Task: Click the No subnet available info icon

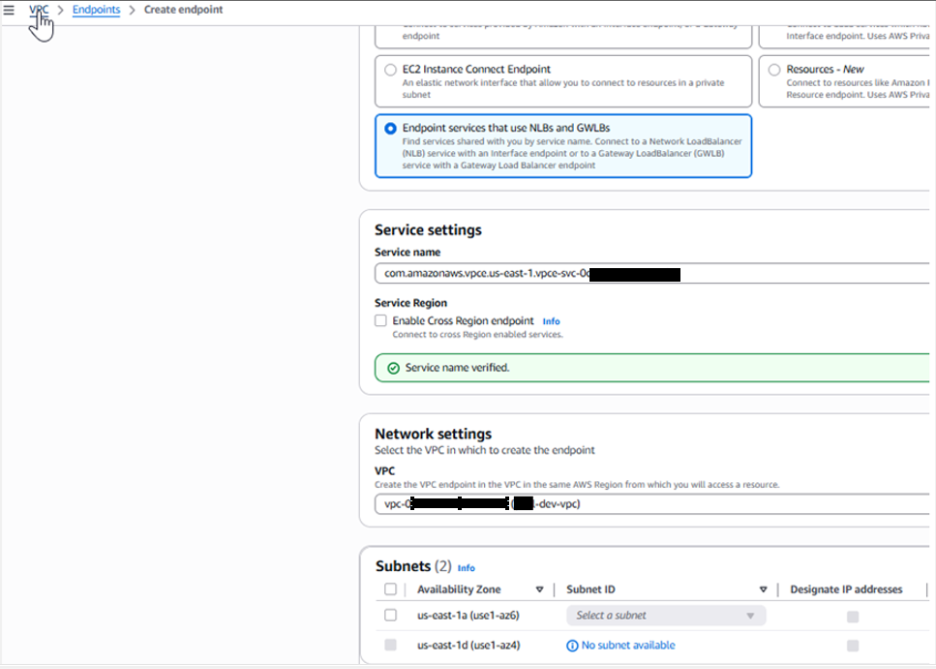Action: [x=572, y=646]
